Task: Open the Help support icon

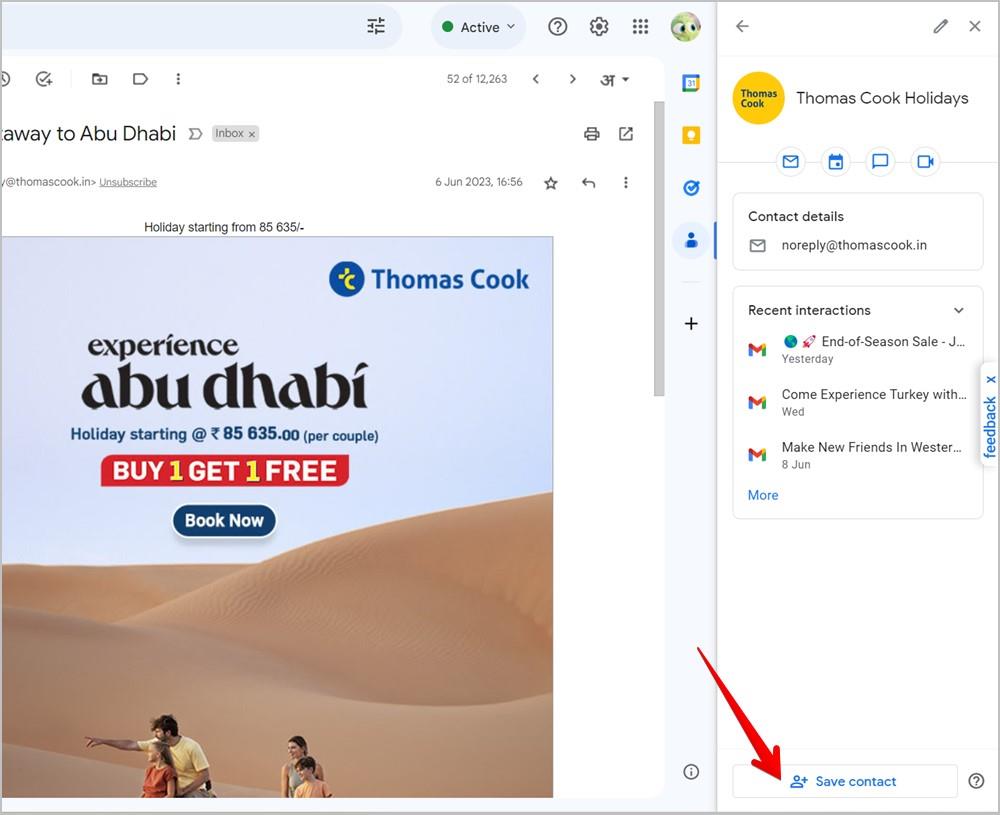Action: [x=557, y=27]
